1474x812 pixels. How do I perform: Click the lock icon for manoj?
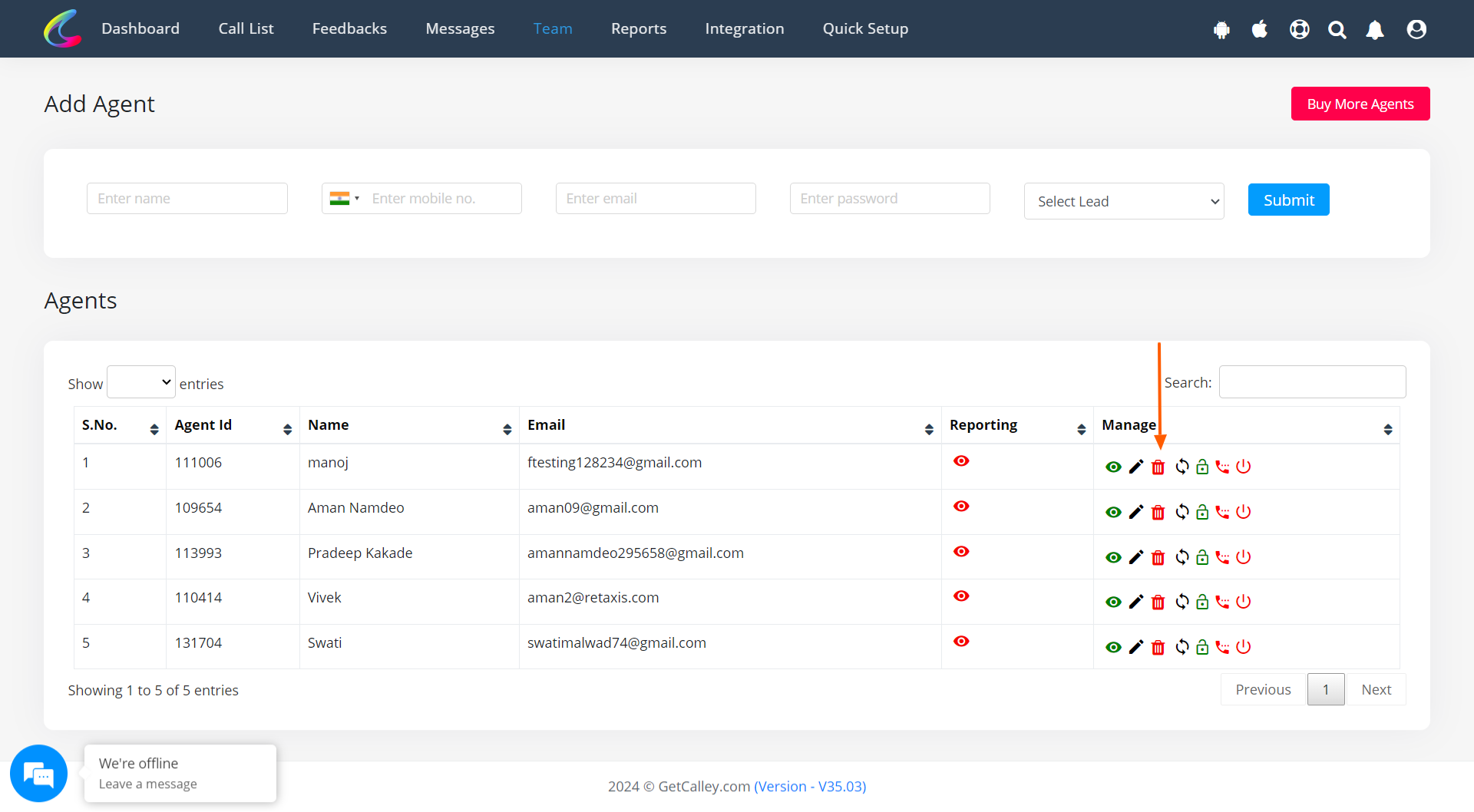pyautogui.click(x=1202, y=467)
